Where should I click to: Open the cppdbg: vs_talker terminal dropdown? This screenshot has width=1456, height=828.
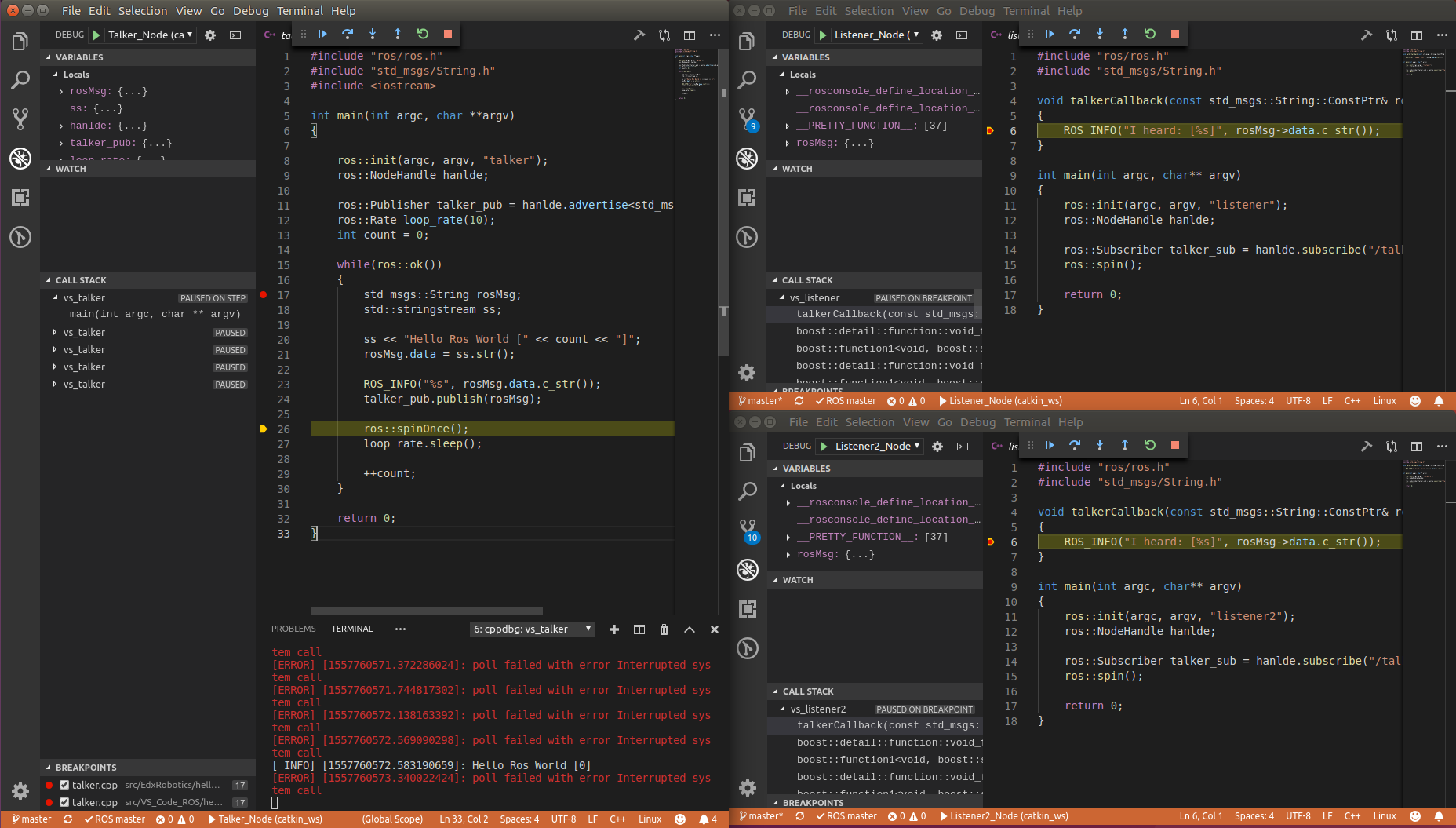[532, 629]
